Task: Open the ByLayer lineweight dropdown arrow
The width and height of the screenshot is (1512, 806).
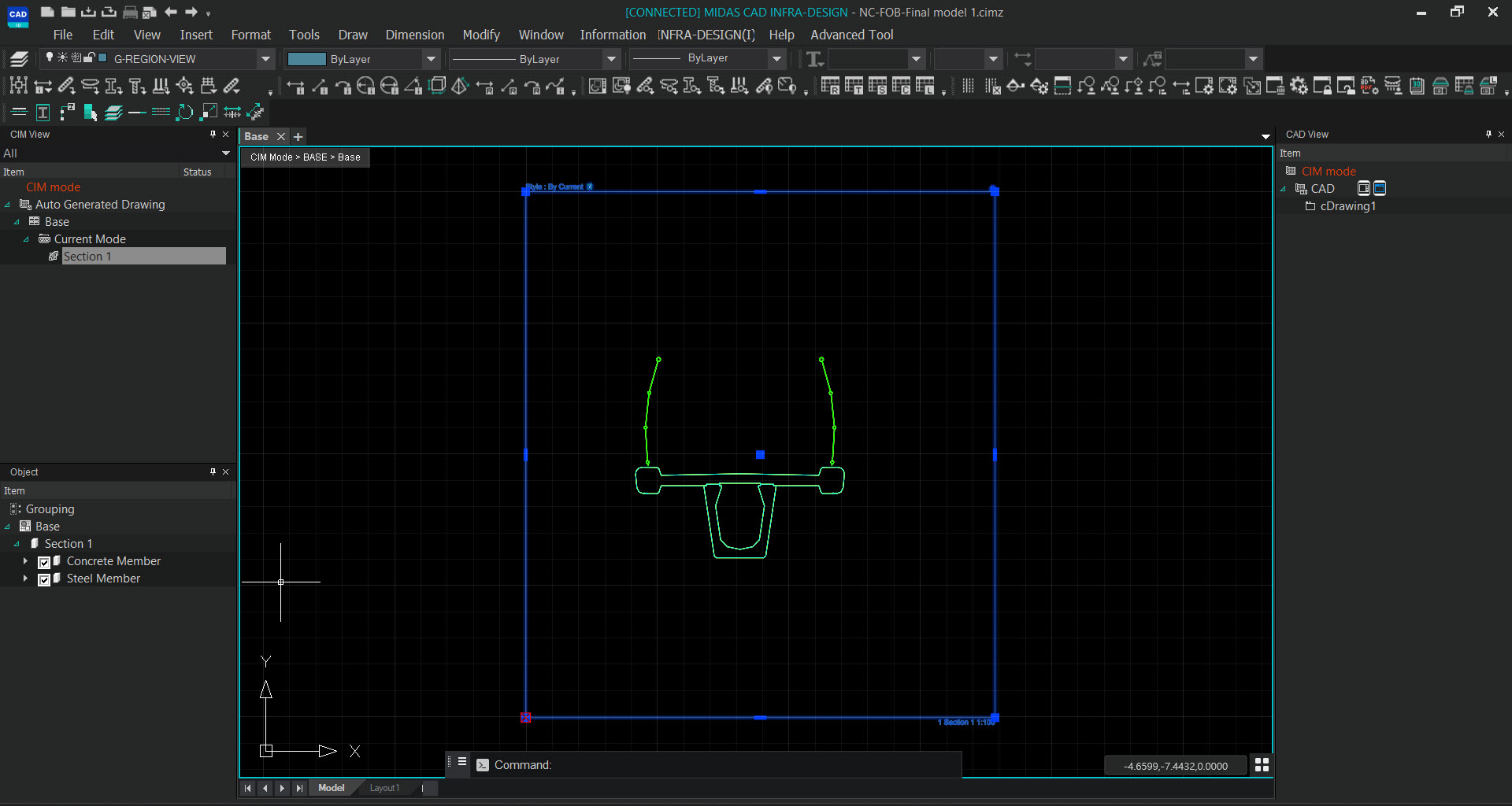Action: point(776,59)
